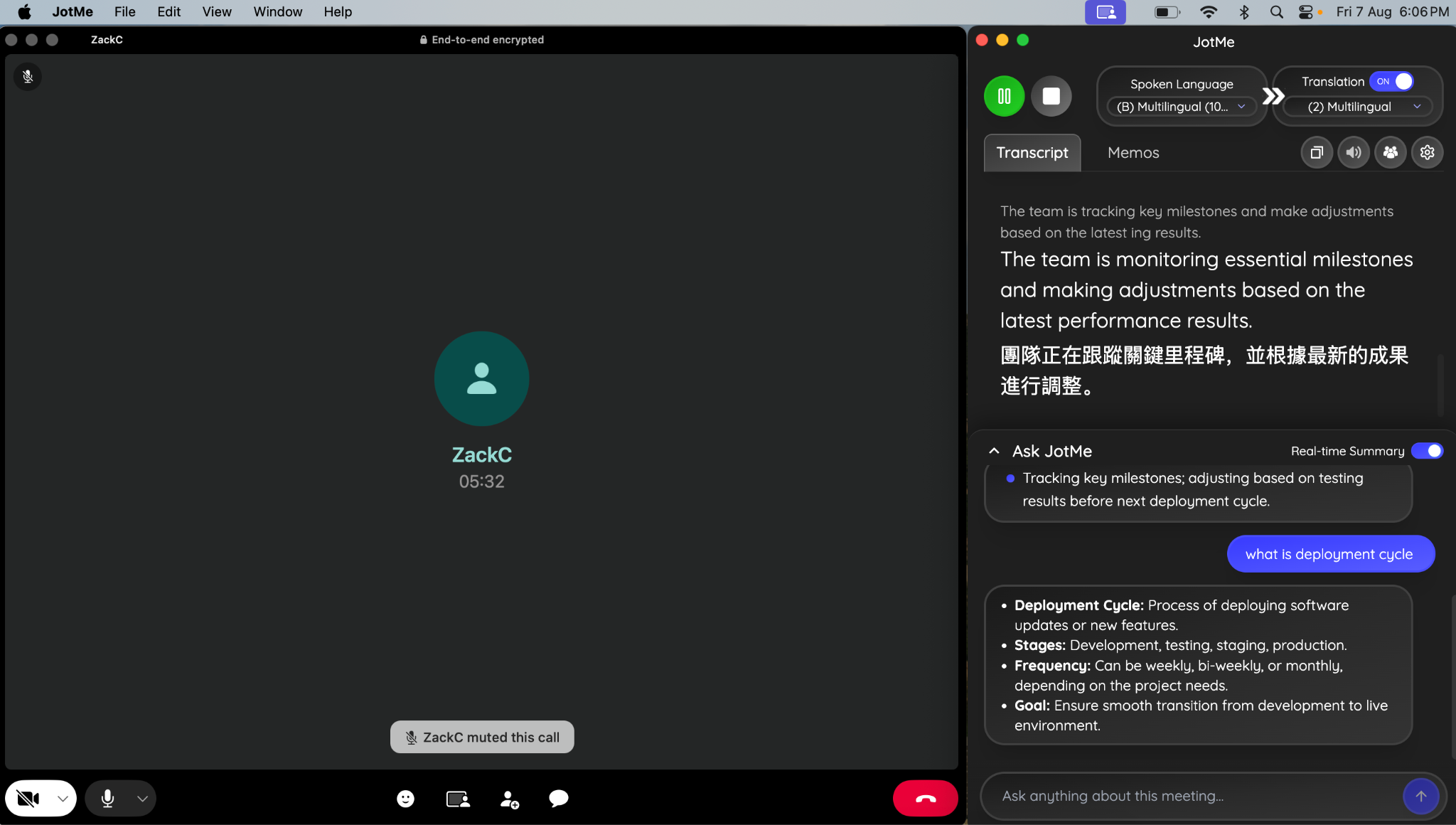Click ZackC's avatar in the call

(x=481, y=378)
